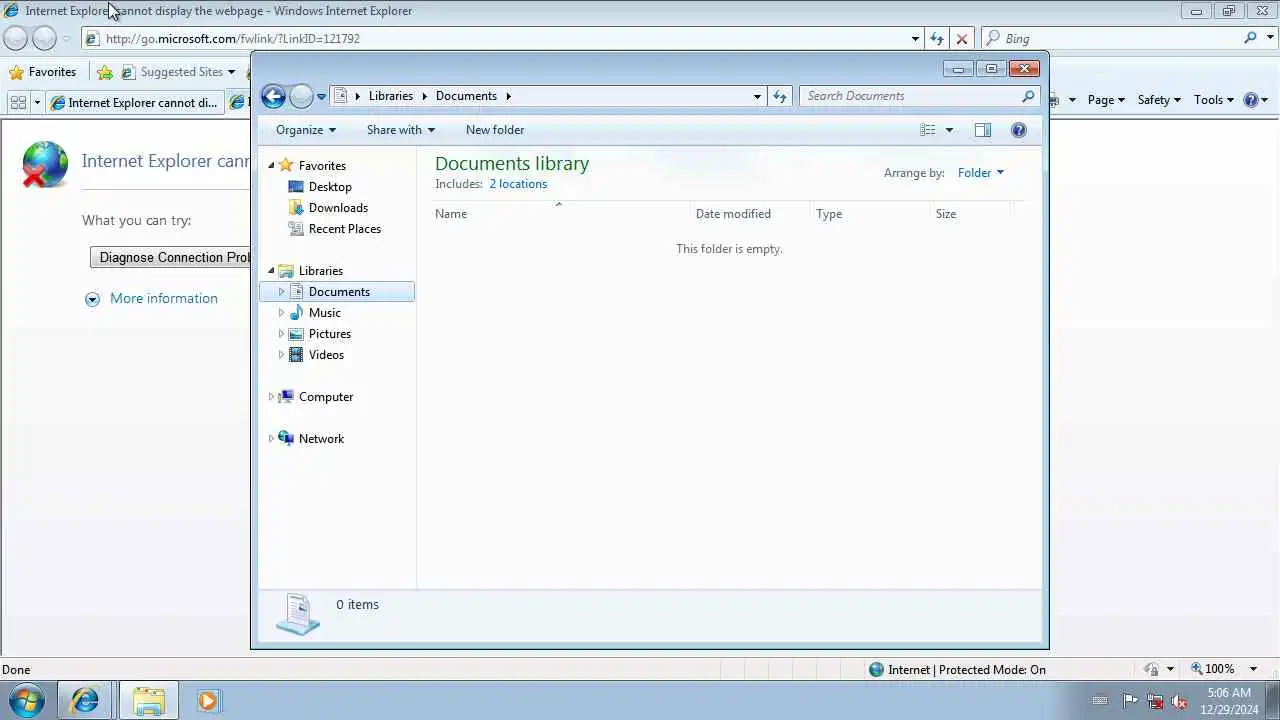Open the Organize menu
Image resolution: width=1280 pixels, height=720 pixels.
[x=306, y=130]
